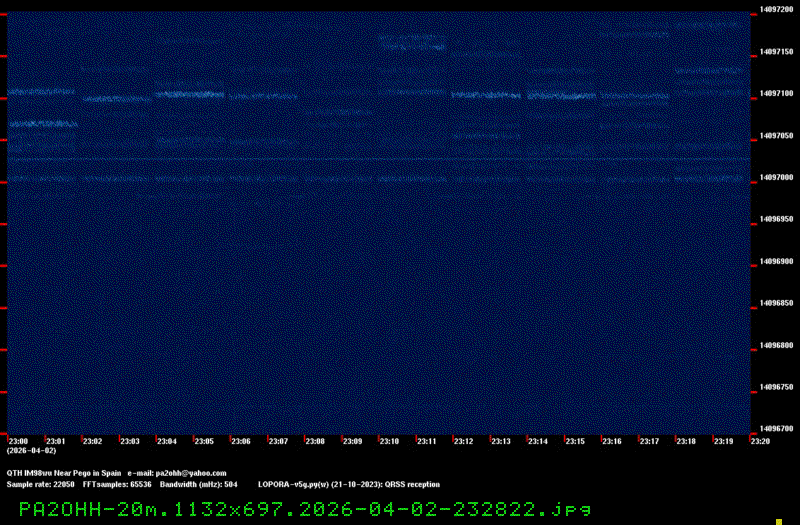
Task: Click the 14097100 frequency label
Action: tap(777, 94)
